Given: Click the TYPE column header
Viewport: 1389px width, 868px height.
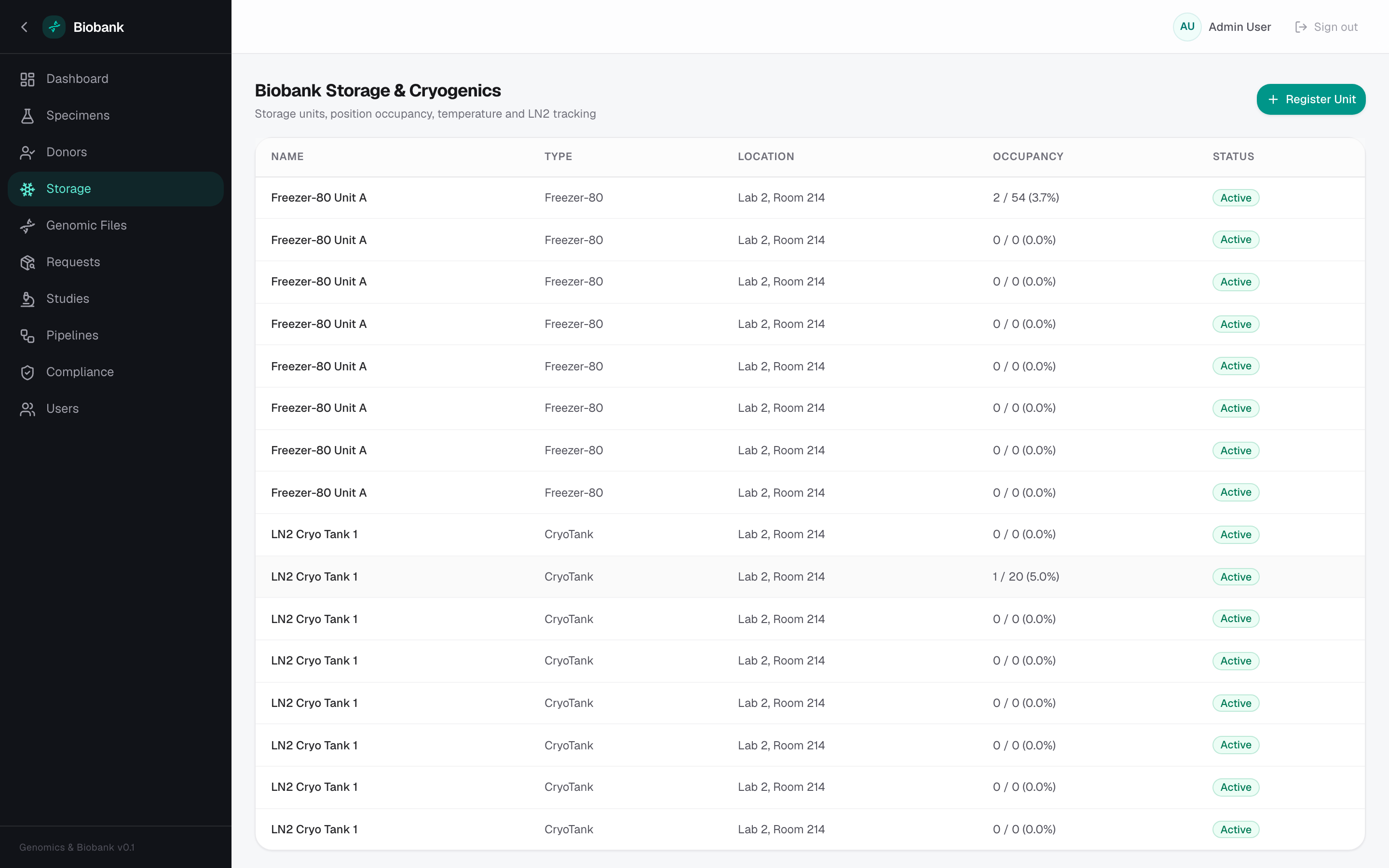Looking at the screenshot, I should pos(558,157).
